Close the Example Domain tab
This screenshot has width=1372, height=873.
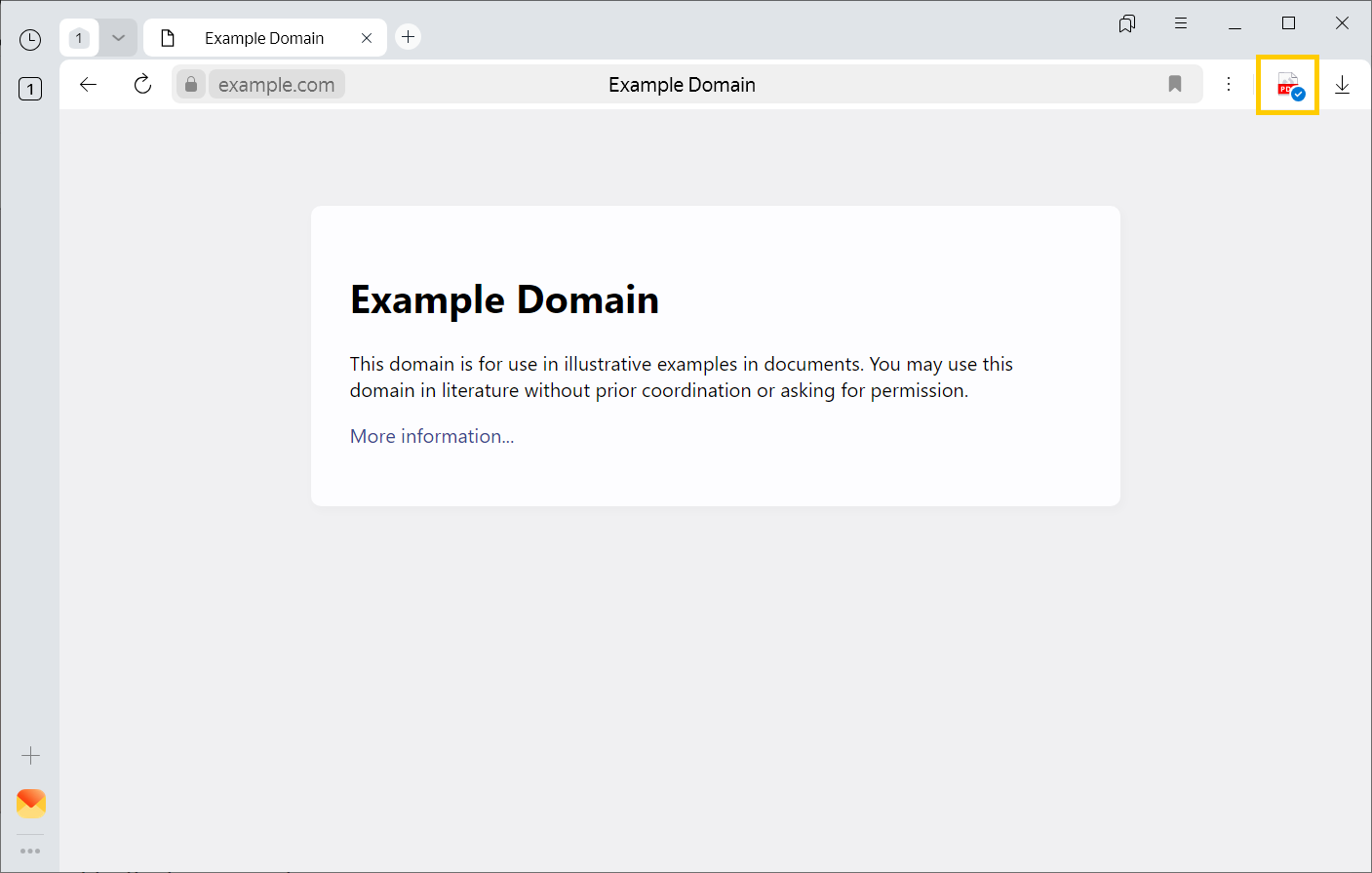click(x=367, y=38)
